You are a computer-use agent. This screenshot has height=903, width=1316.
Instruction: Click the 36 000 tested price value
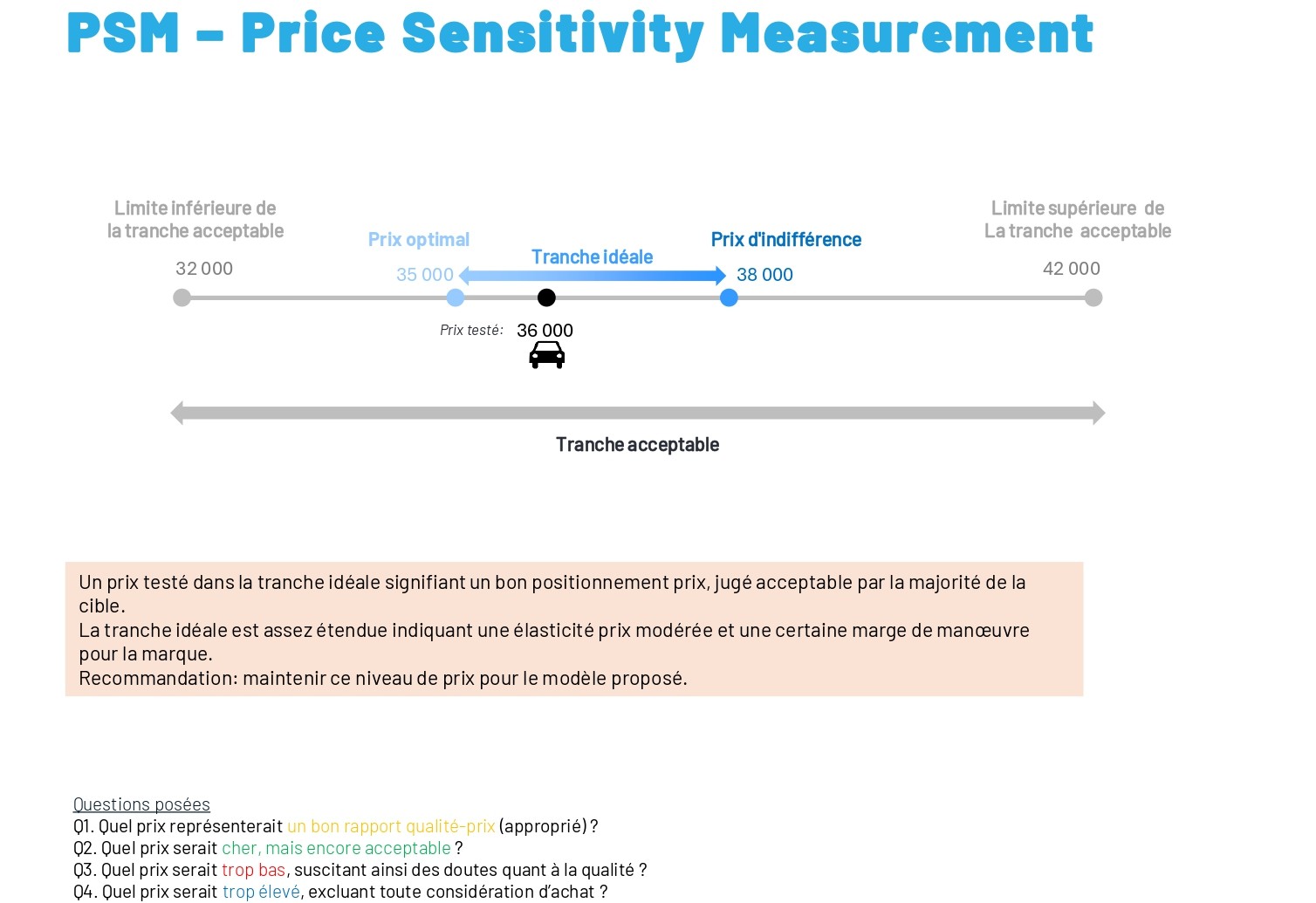point(545,331)
